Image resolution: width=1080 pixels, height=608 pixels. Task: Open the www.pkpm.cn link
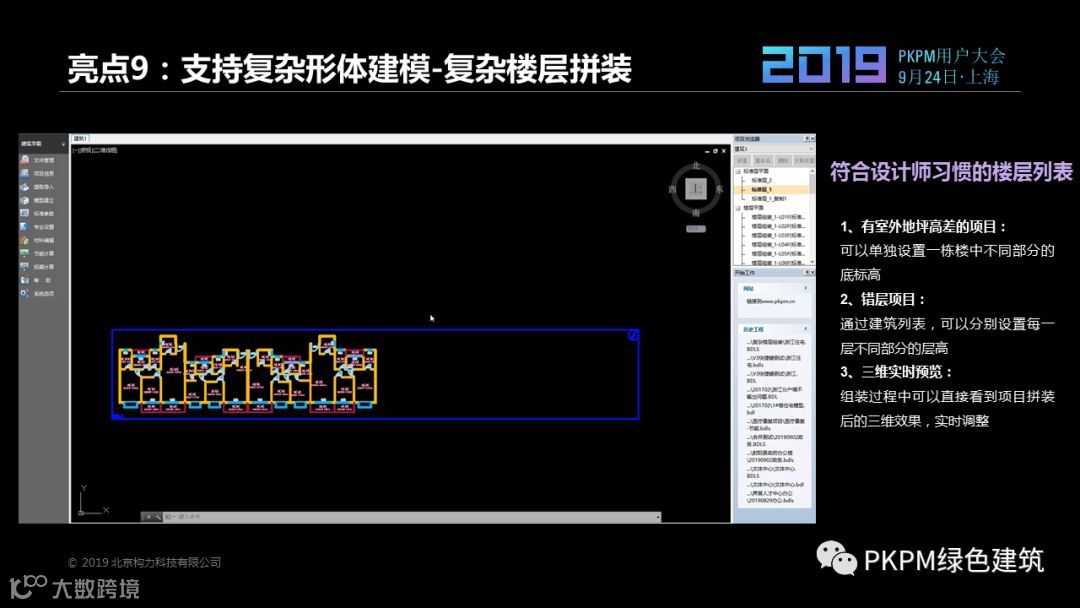coord(771,301)
